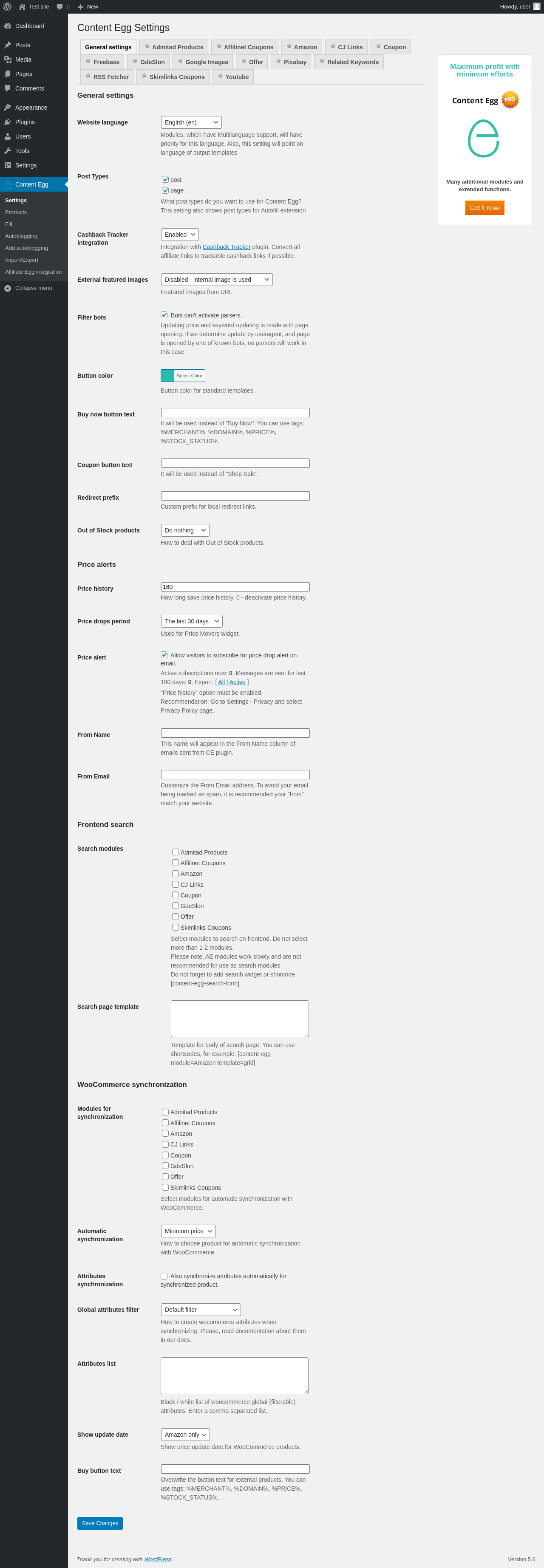The height and width of the screenshot is (1568, 544).
Task: Click the status dot on Youtube tab
Action: tap(220, 76)
